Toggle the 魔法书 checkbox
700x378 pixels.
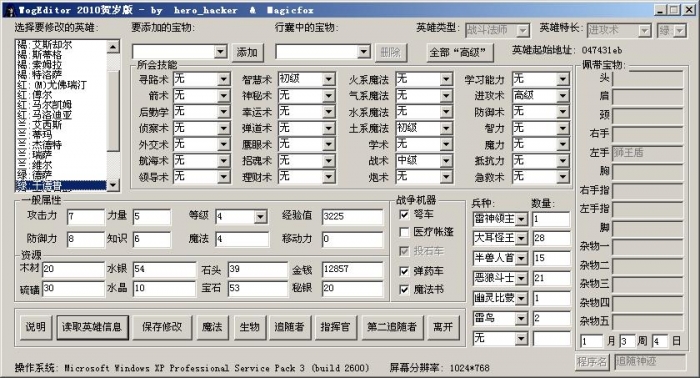tap(404, 290)
